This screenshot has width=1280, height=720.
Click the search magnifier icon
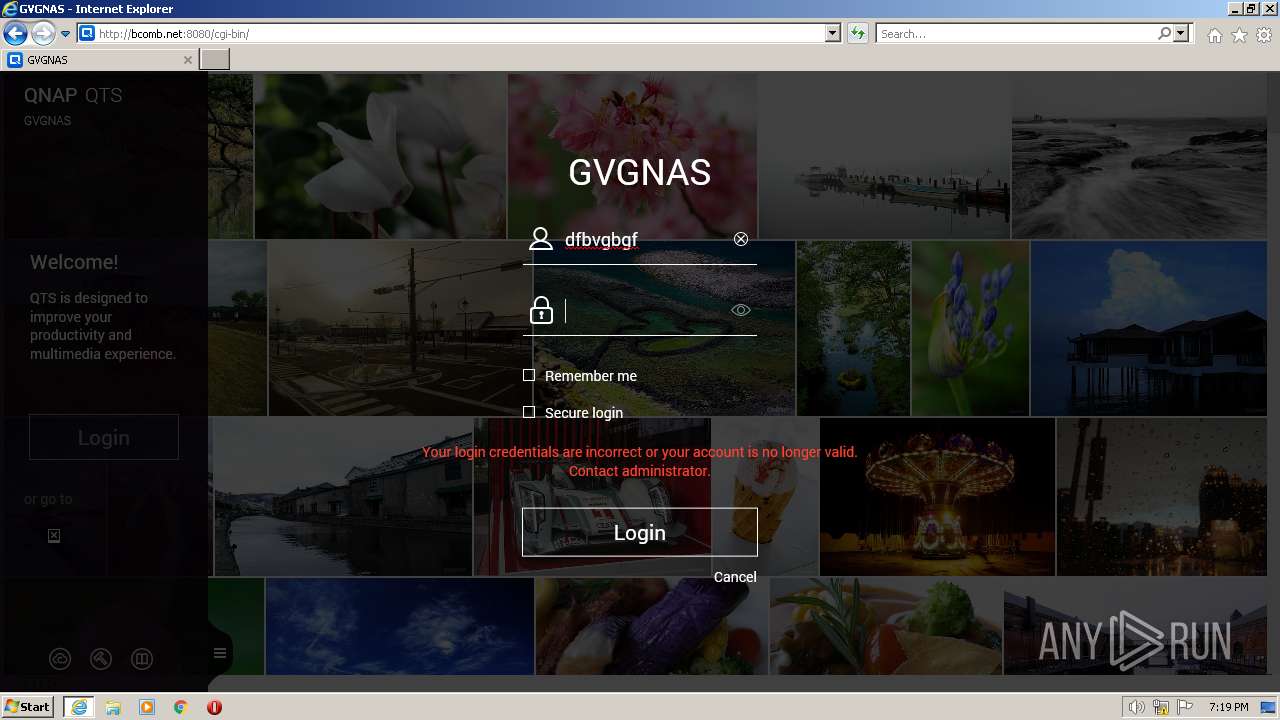[x=1164, y=34]
